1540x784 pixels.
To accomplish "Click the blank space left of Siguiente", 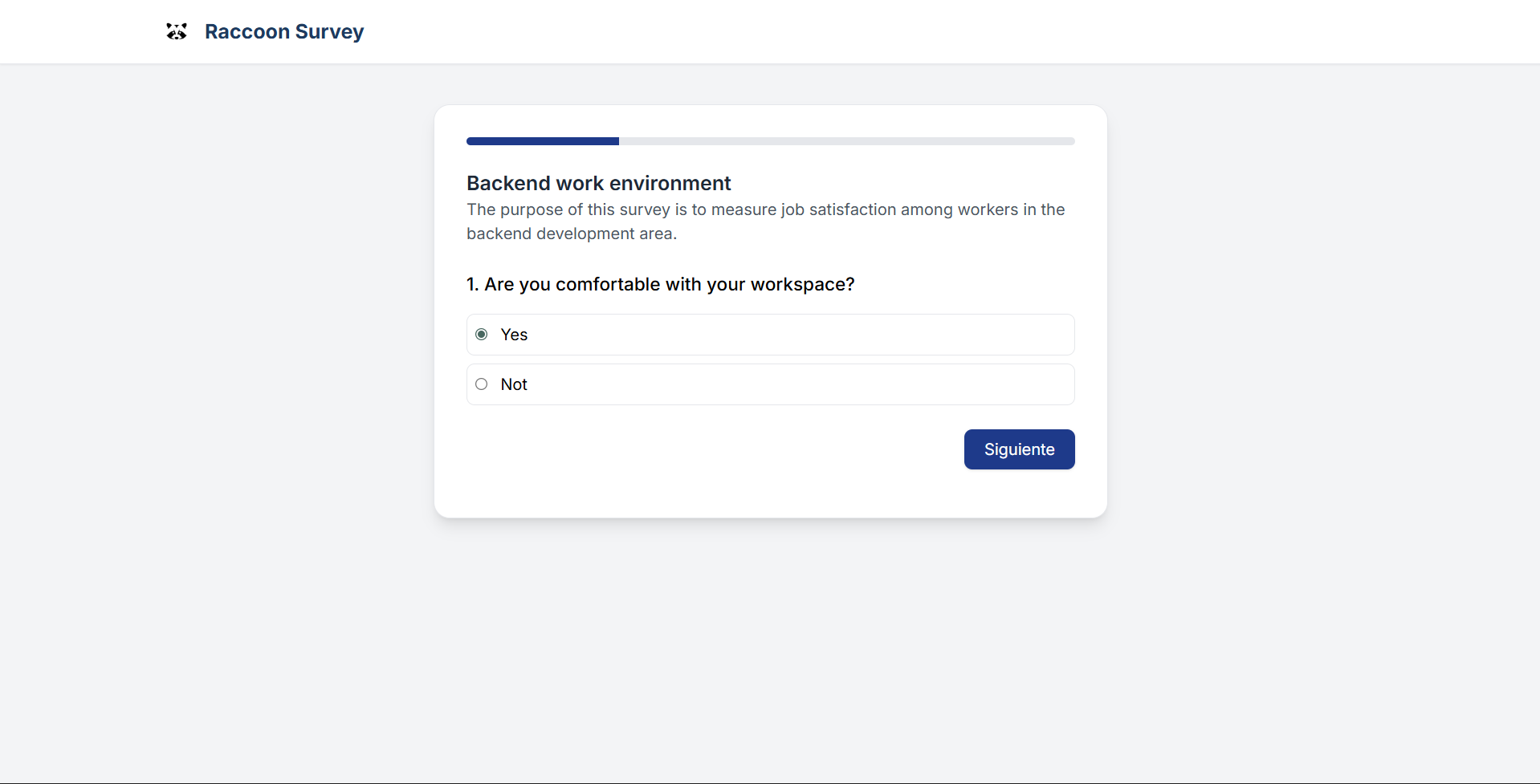I will pyautogui.click(x=707, y=449).
